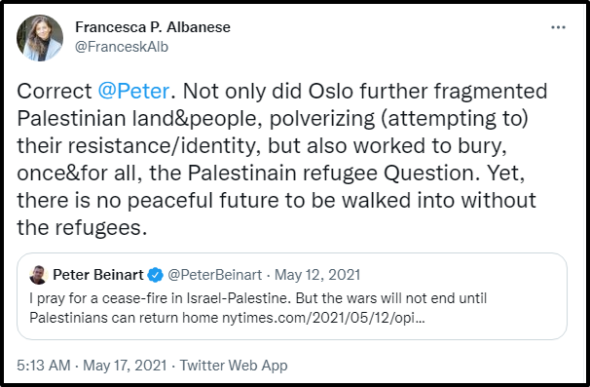Image resolution: width=590 pixels, height=387 pixels.
Task: Click the May 17, 2021 date
Action: [x=125, y=365]
